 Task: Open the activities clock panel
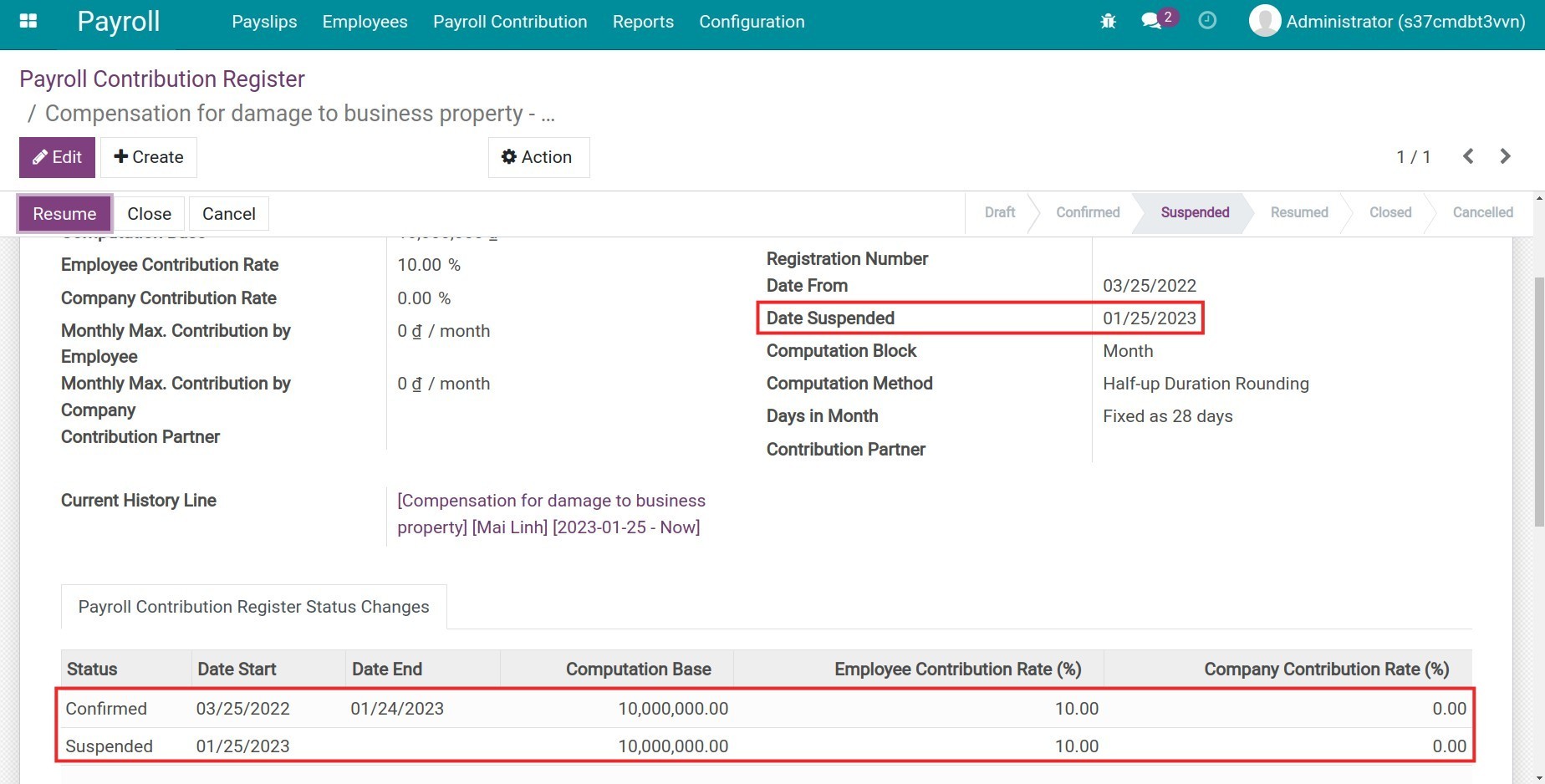1207,21
